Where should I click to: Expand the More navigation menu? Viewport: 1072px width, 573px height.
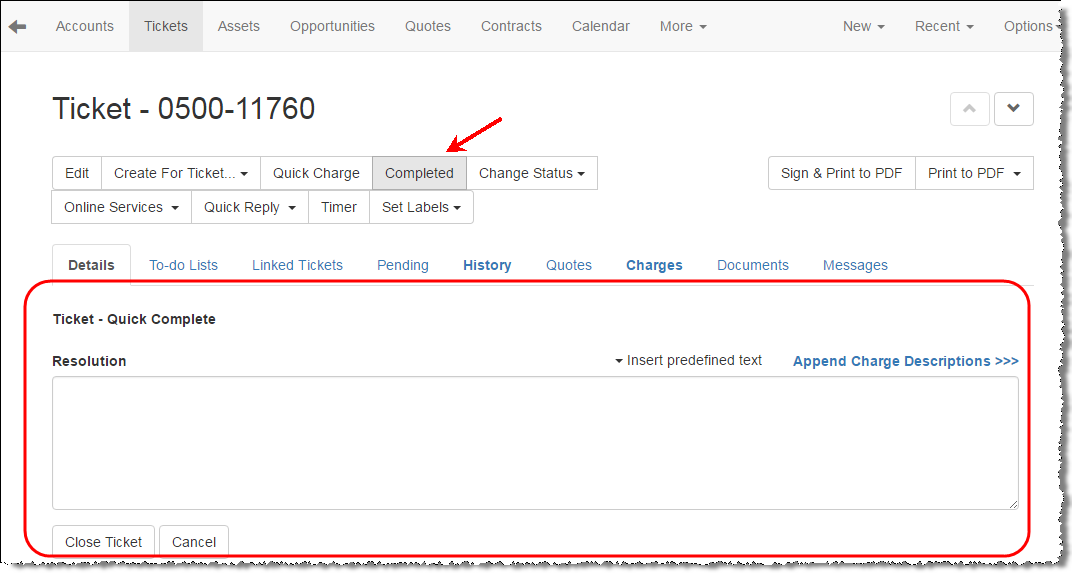[x=683, y=26]
